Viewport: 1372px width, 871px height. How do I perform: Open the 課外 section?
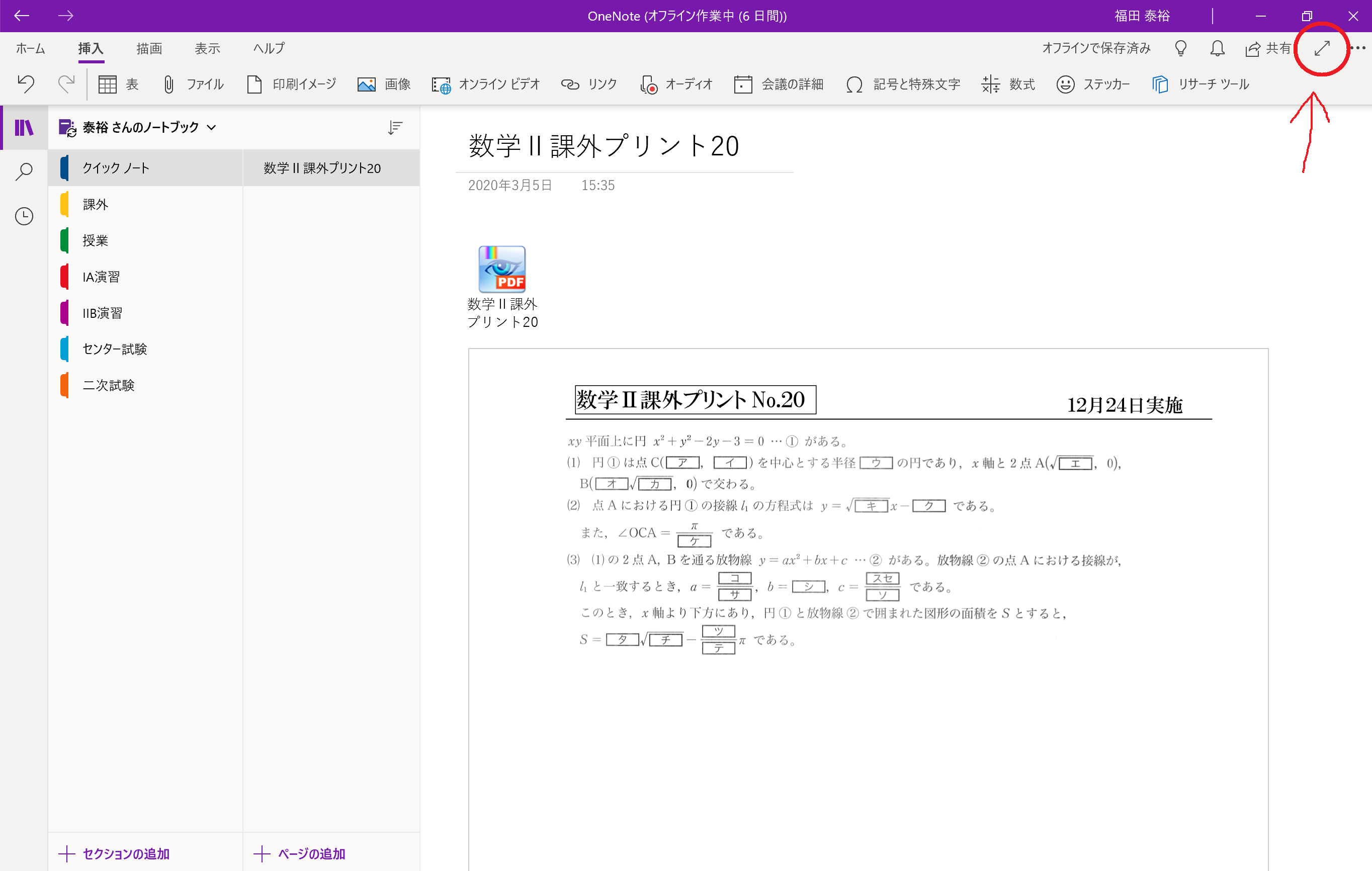[146, 205]
